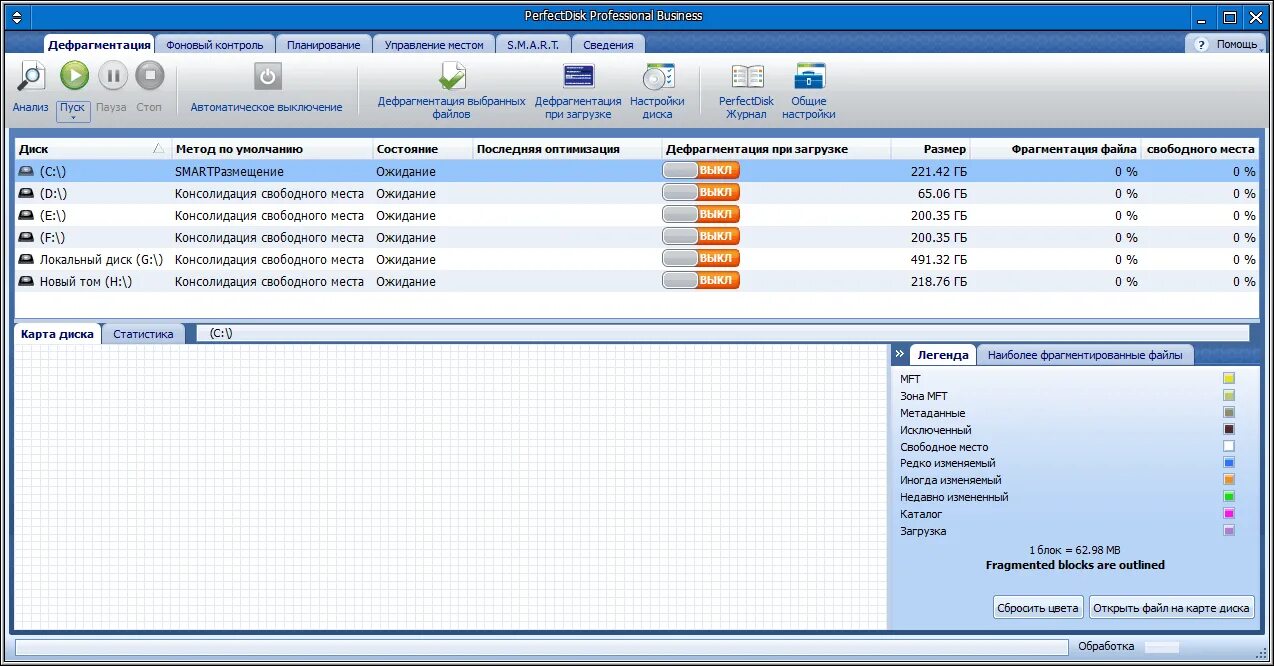The image size is (1274, 666).
Task: Select the Новый том (H:\) drive icon
Action: [27, 282]
